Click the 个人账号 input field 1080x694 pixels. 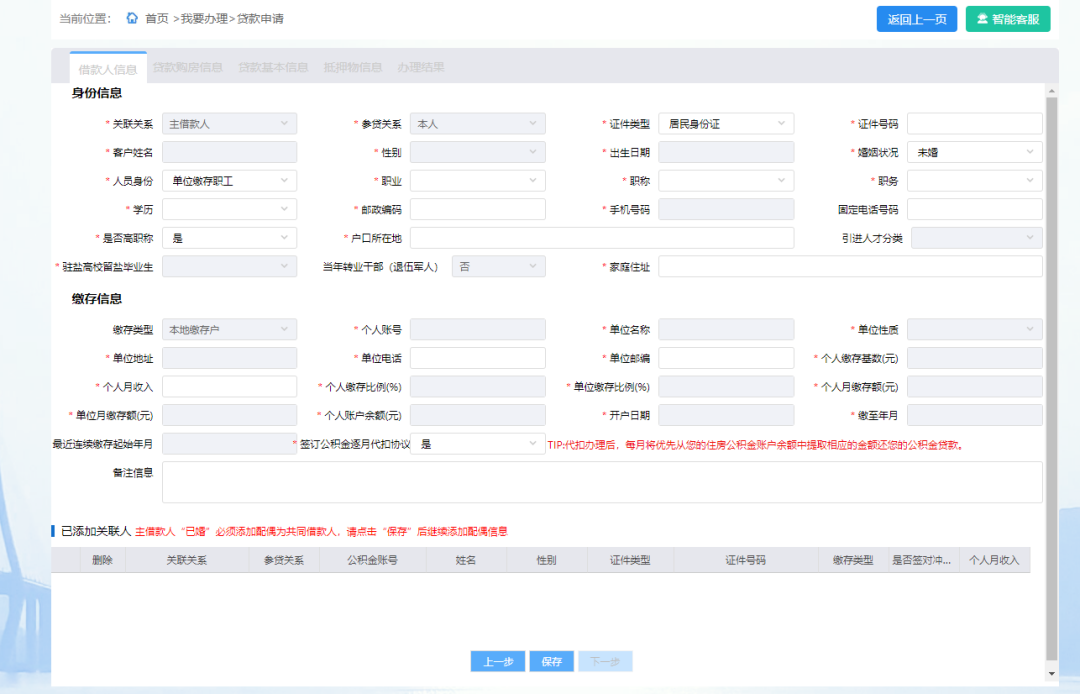477,330
